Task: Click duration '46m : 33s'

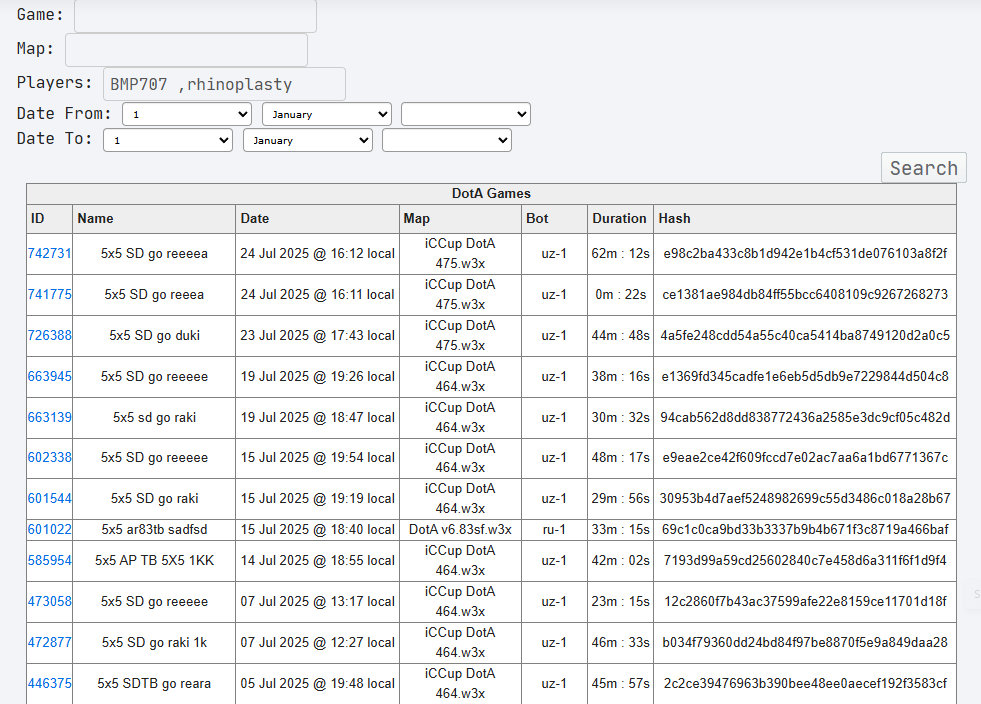Action: pos(620,642)
